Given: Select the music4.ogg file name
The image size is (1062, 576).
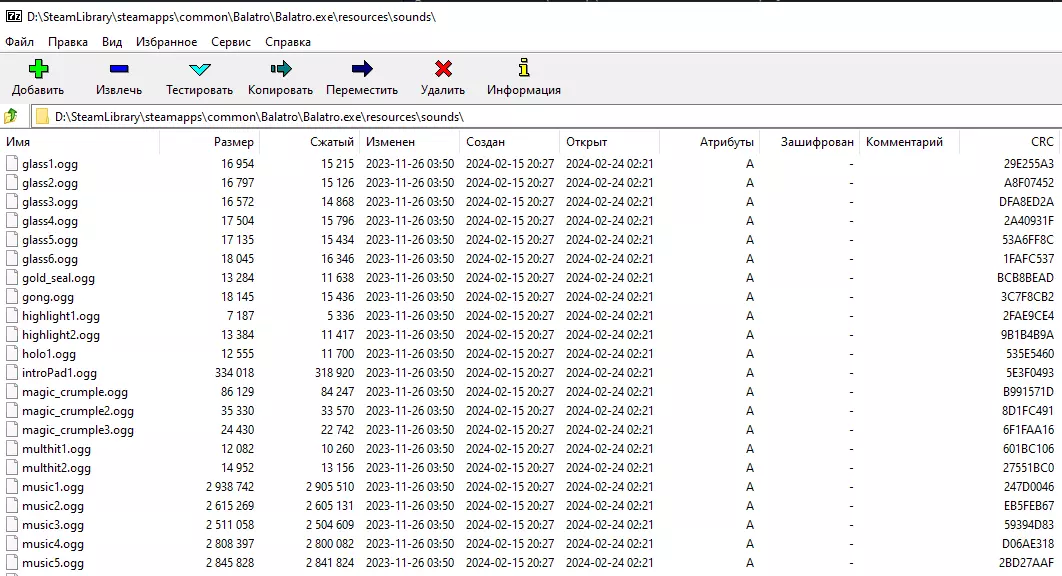Looking at the screenshot, I should coord(53,543).
